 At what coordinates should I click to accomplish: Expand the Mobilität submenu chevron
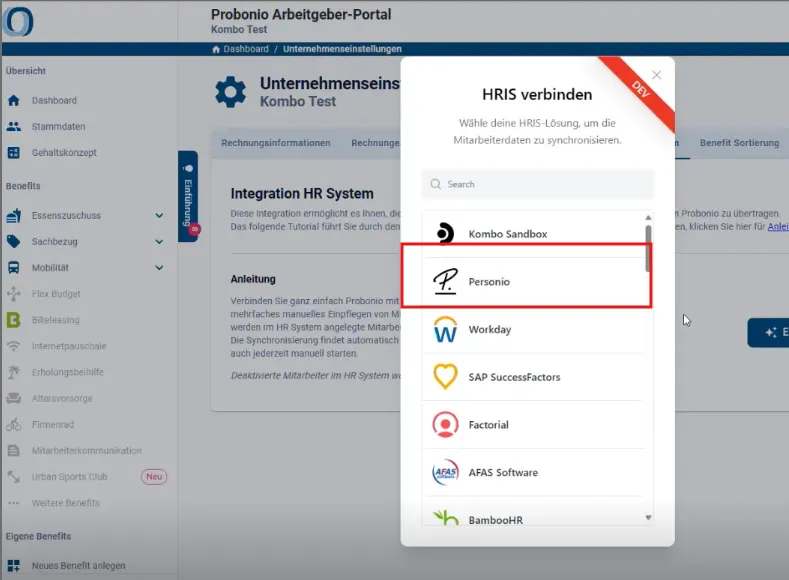pyautogui.click(x=159, y=268)
